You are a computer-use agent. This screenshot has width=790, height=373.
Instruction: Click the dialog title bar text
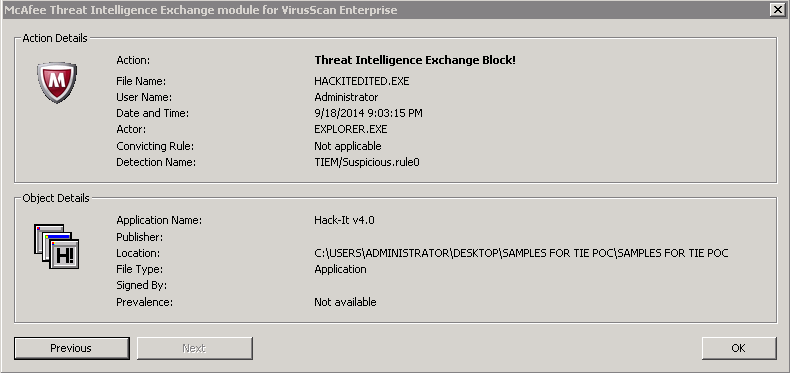(201, 10)
